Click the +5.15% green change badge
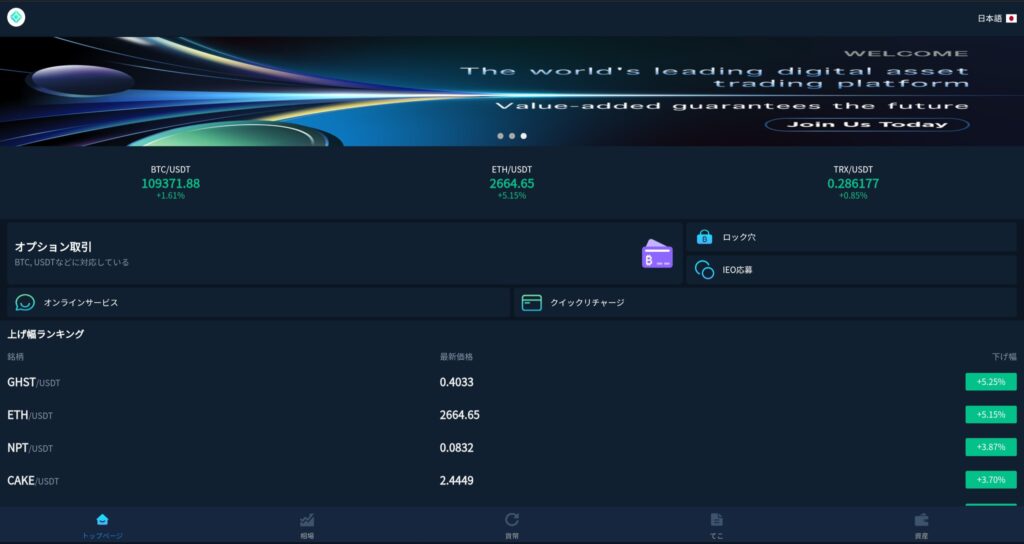This screenshot has width=1024, height=544. 991,415
